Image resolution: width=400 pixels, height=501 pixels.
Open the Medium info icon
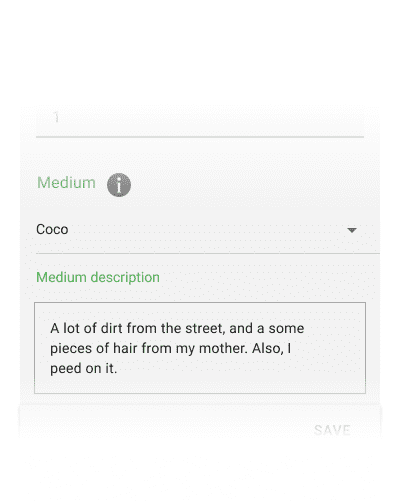pyautogui.click(x=119, y=185)
